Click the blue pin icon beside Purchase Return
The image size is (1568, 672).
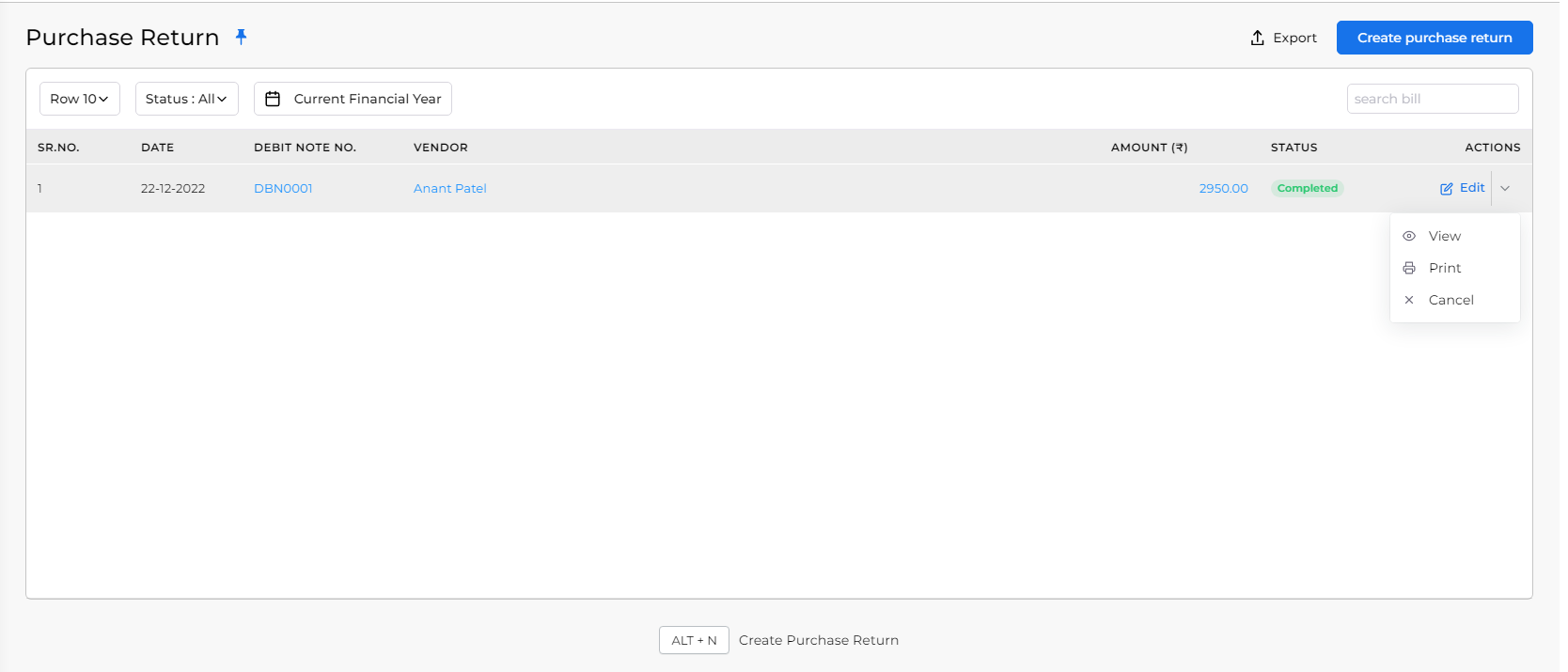(241, 37)
